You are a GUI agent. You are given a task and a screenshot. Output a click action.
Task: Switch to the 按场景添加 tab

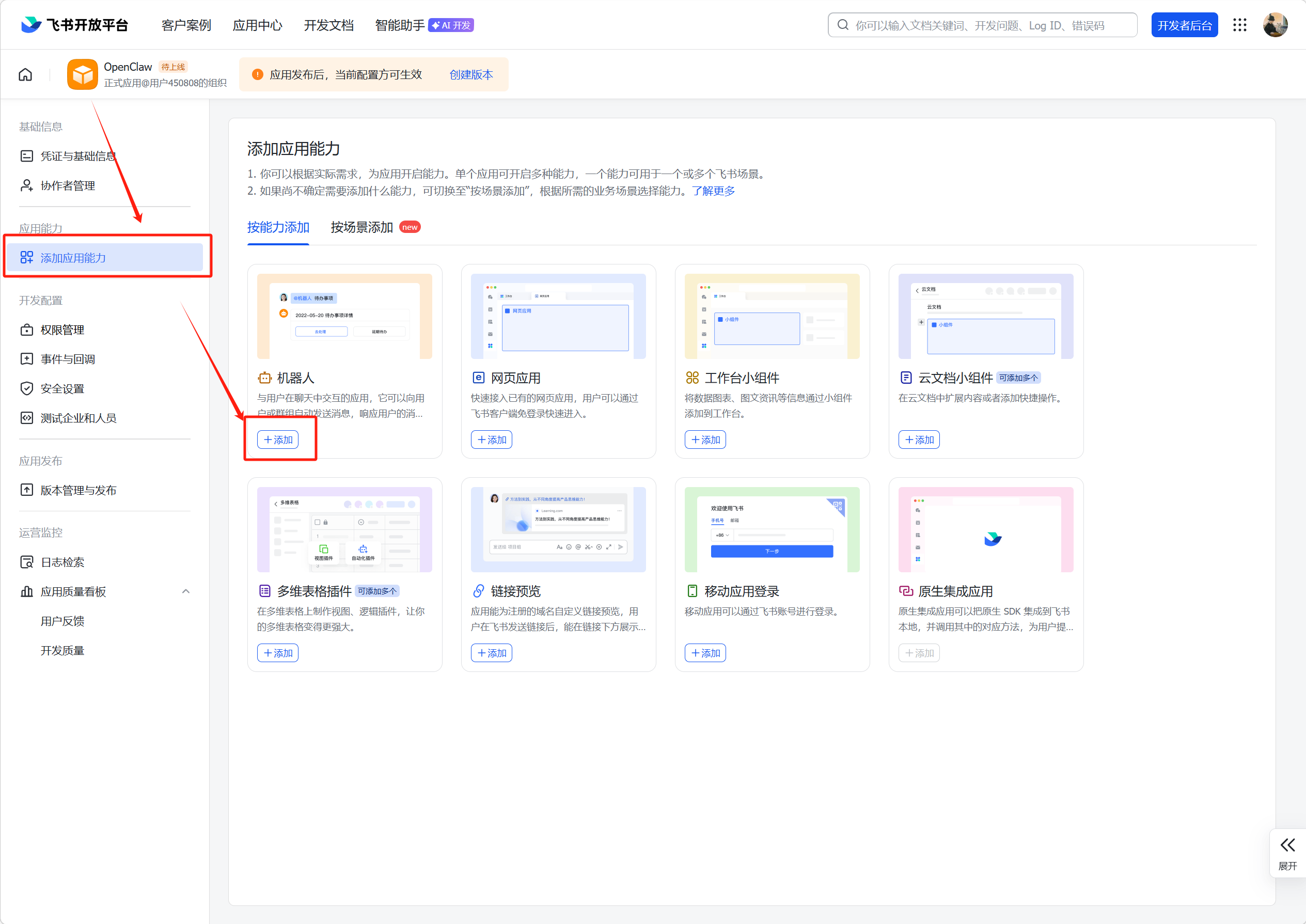[362, 228]
